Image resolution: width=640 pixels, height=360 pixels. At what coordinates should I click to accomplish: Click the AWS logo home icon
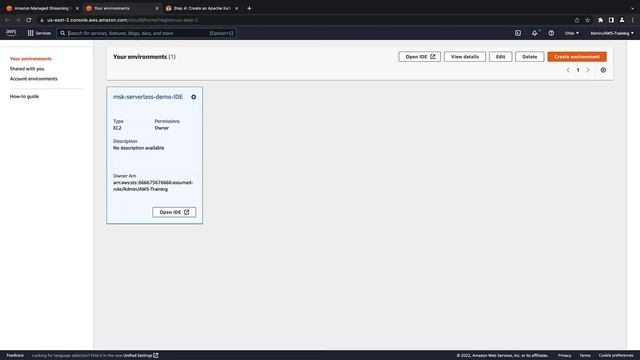tap(11, 33)
